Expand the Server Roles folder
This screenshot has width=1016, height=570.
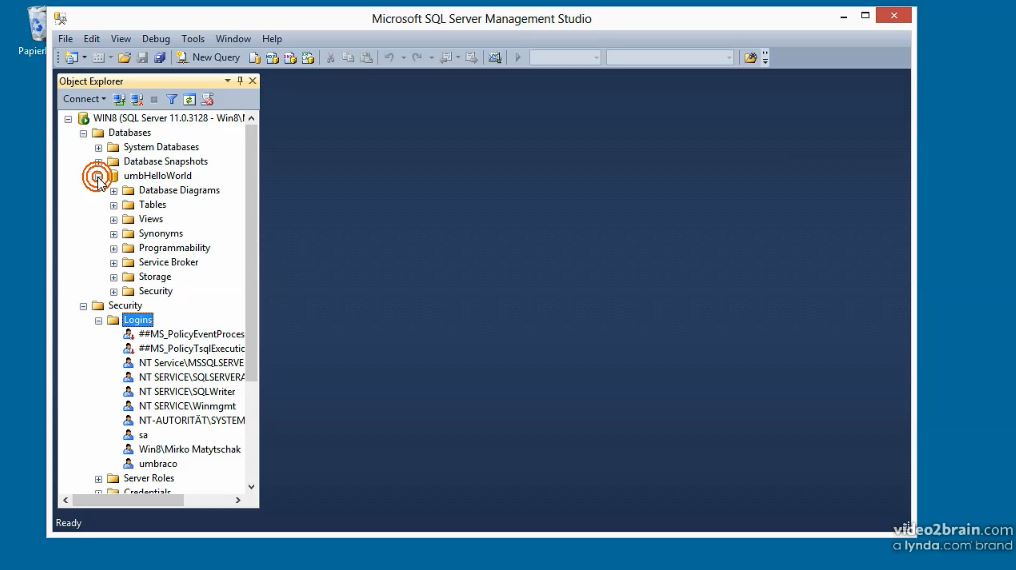pos(98,479)
